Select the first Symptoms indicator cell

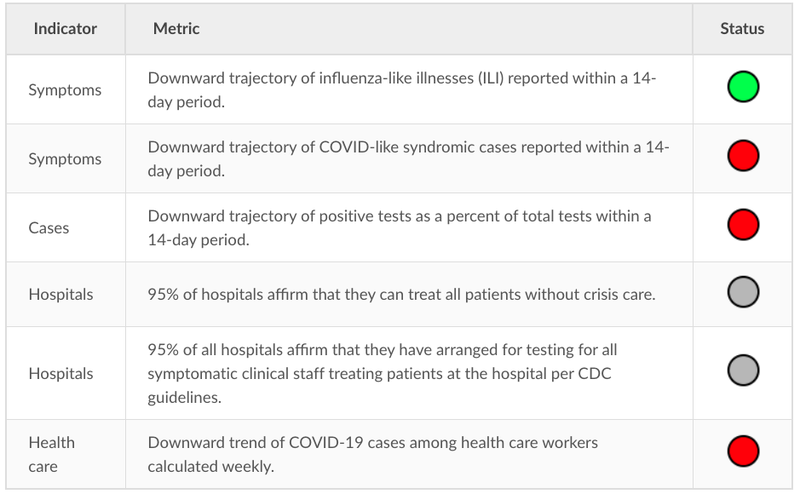point(66,89)
